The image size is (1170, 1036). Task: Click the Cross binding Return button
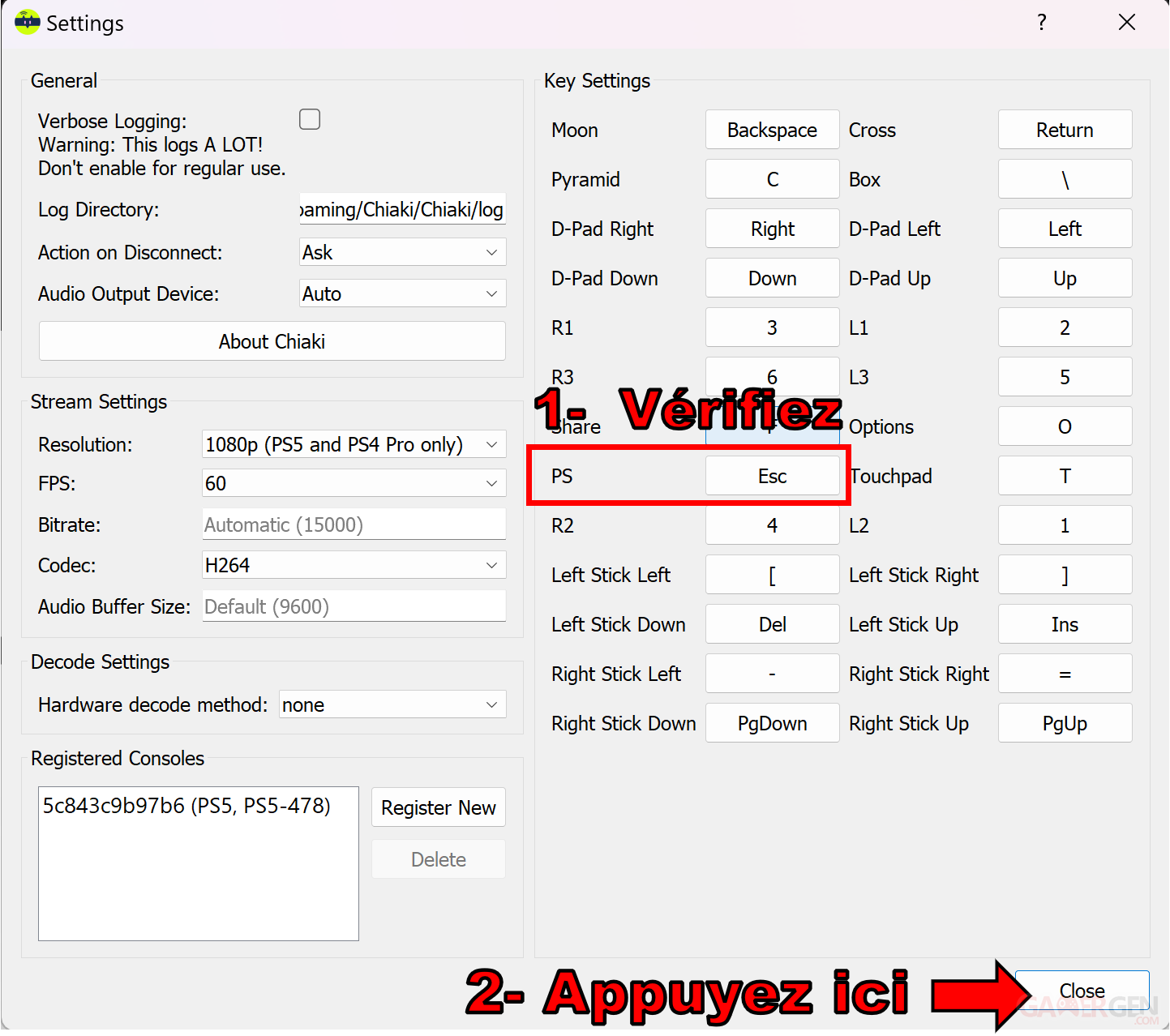[x=1065, y=130]
